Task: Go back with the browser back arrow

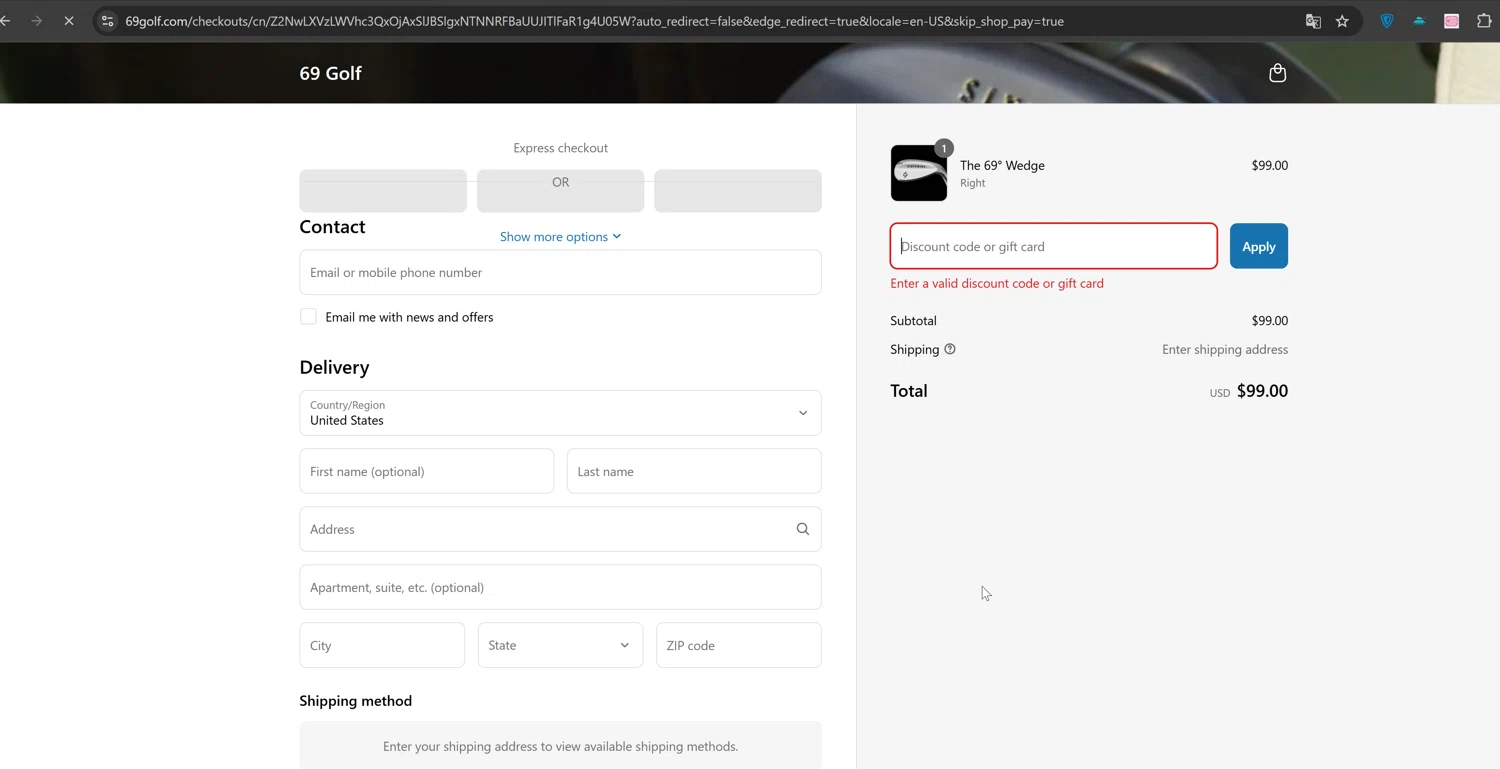Action: [6, 21]
